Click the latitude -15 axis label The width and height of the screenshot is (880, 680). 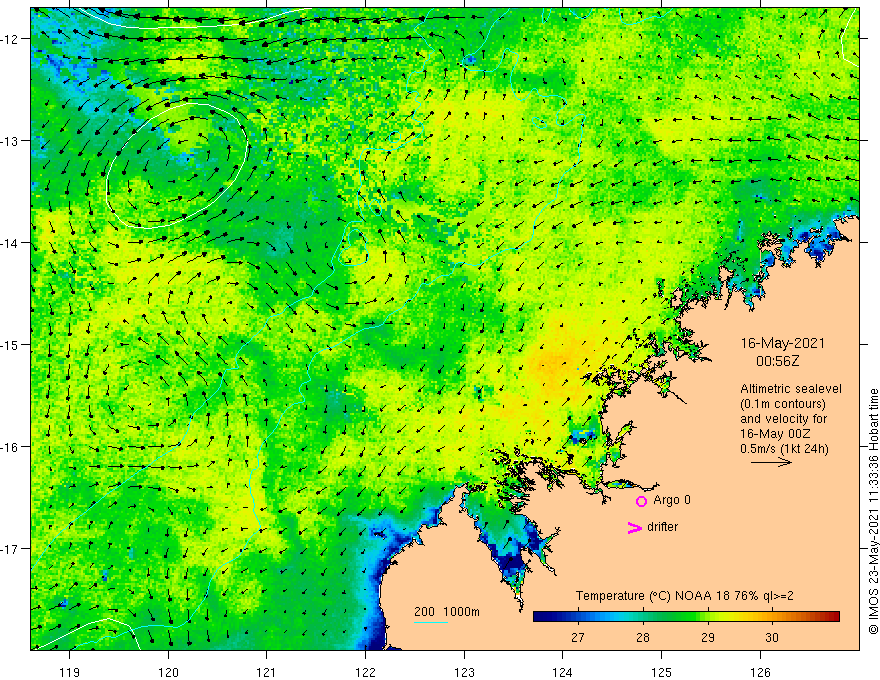pyautogui.click(x=10, y=344)
